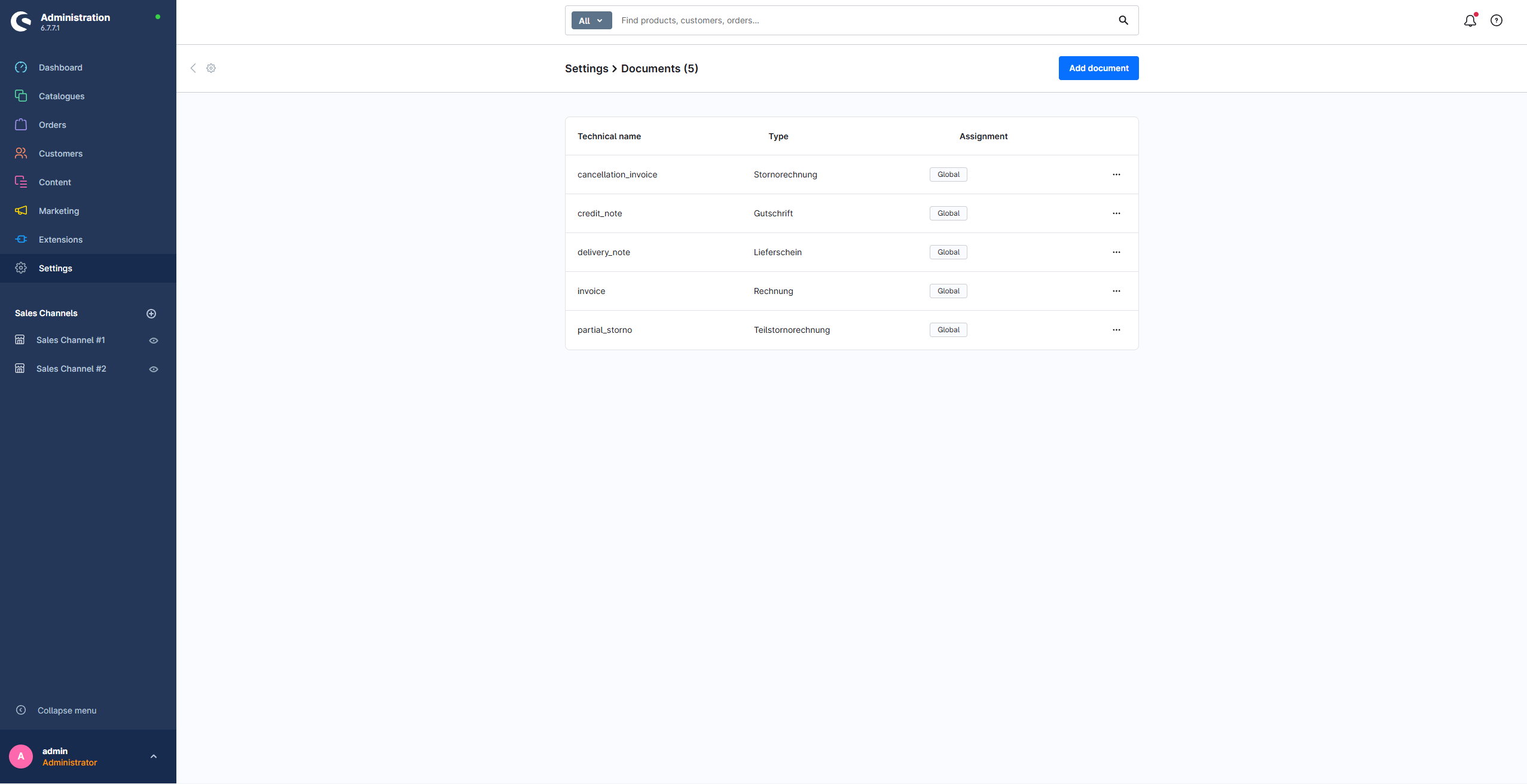Expand the admin user menu chevron

tap(154, 757)
